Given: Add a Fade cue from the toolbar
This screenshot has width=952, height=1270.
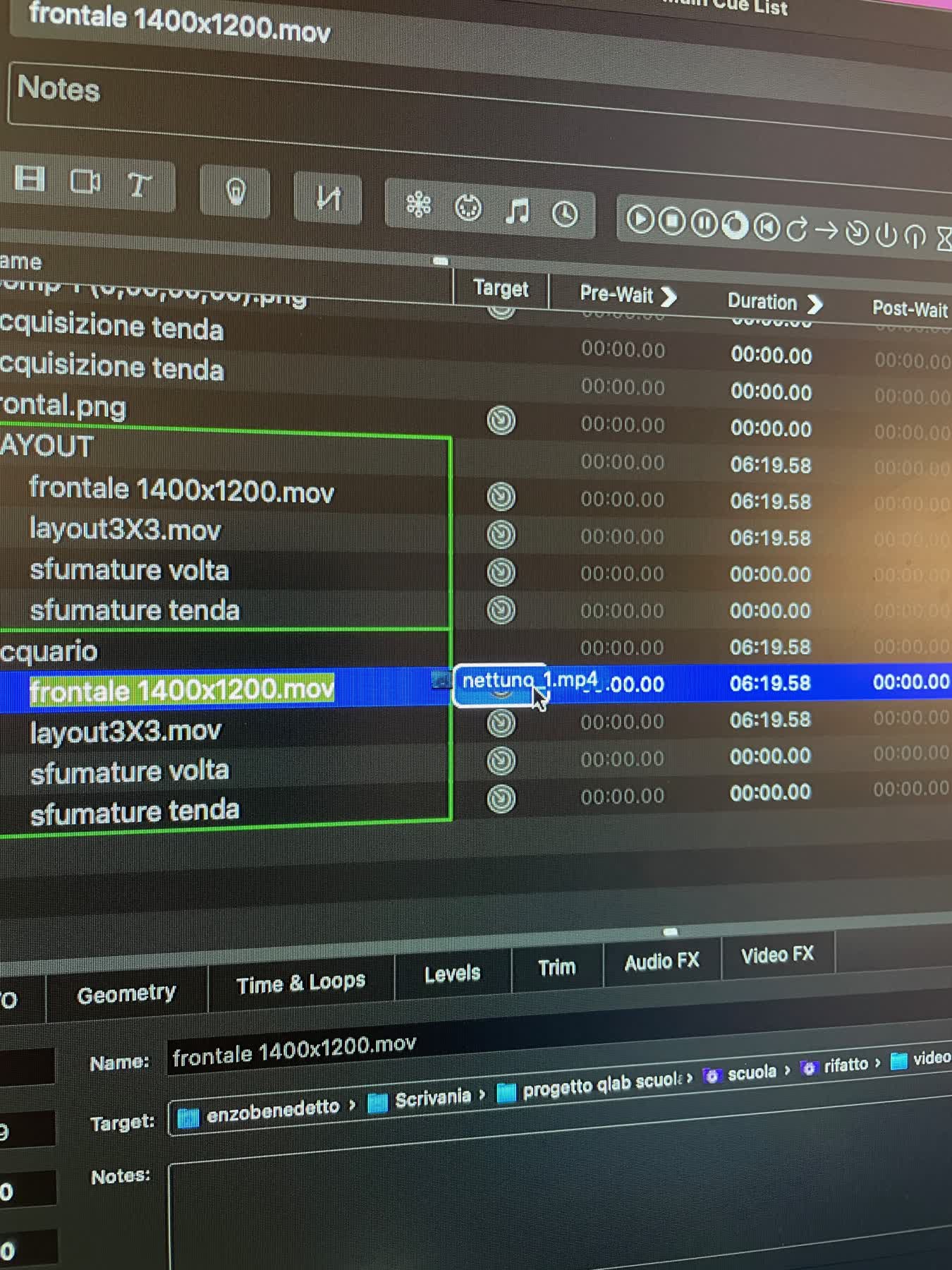Looking at the screenshot, I should pos(328,197).
